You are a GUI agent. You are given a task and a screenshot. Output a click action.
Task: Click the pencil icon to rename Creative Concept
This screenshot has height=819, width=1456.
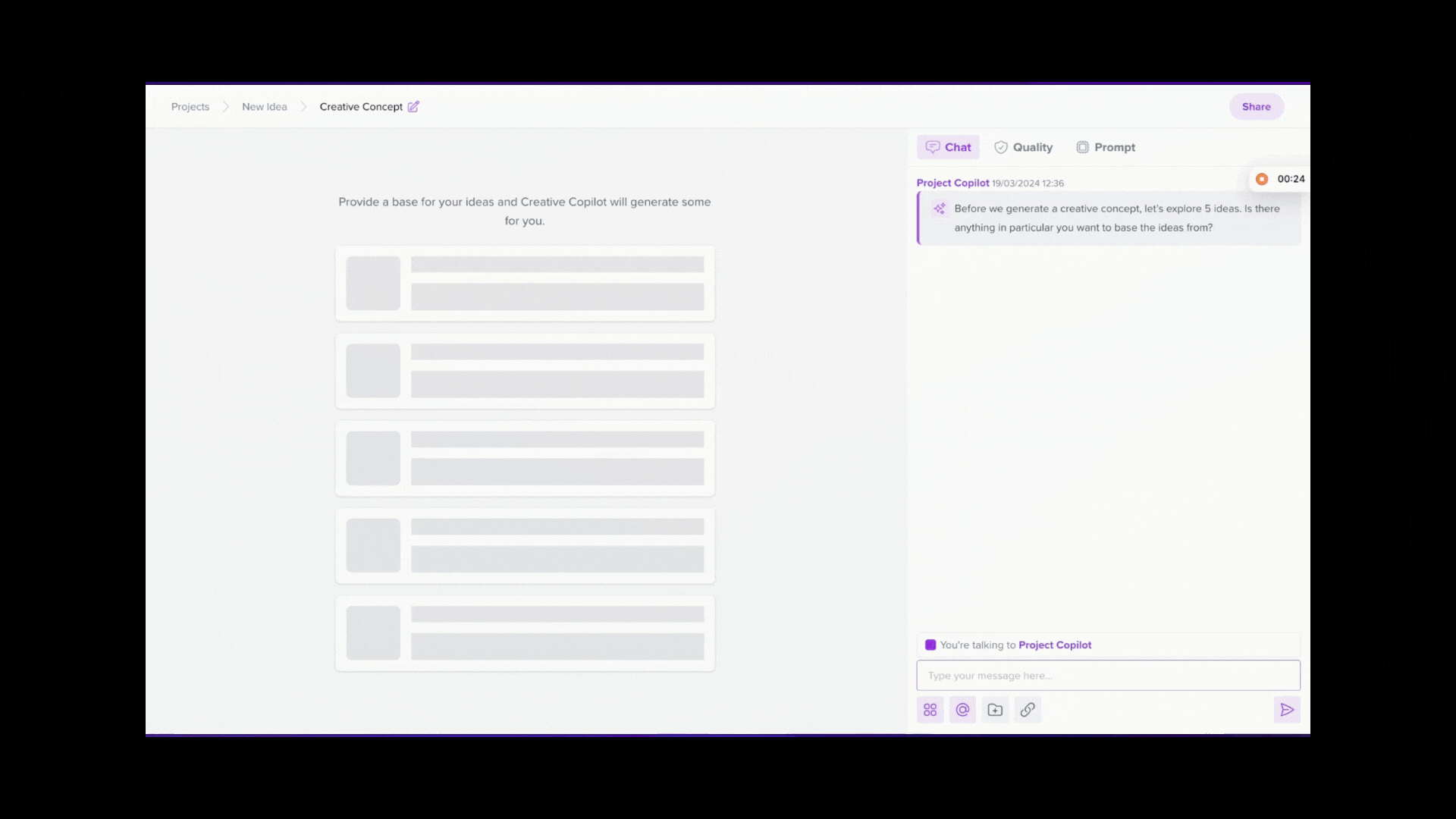(413, 106)
